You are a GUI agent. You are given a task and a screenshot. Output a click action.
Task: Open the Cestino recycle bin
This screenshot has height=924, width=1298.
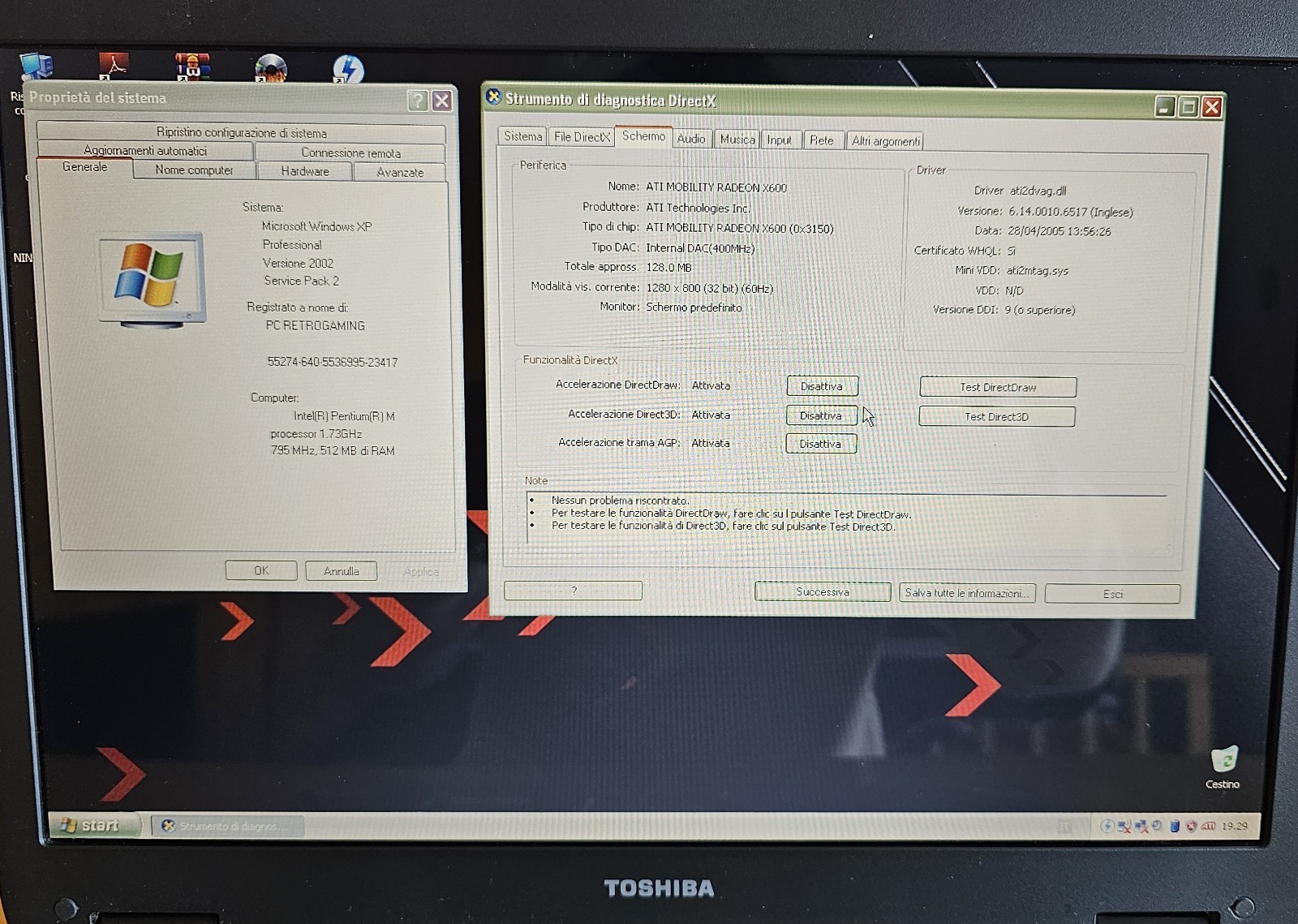[1223, 767]
